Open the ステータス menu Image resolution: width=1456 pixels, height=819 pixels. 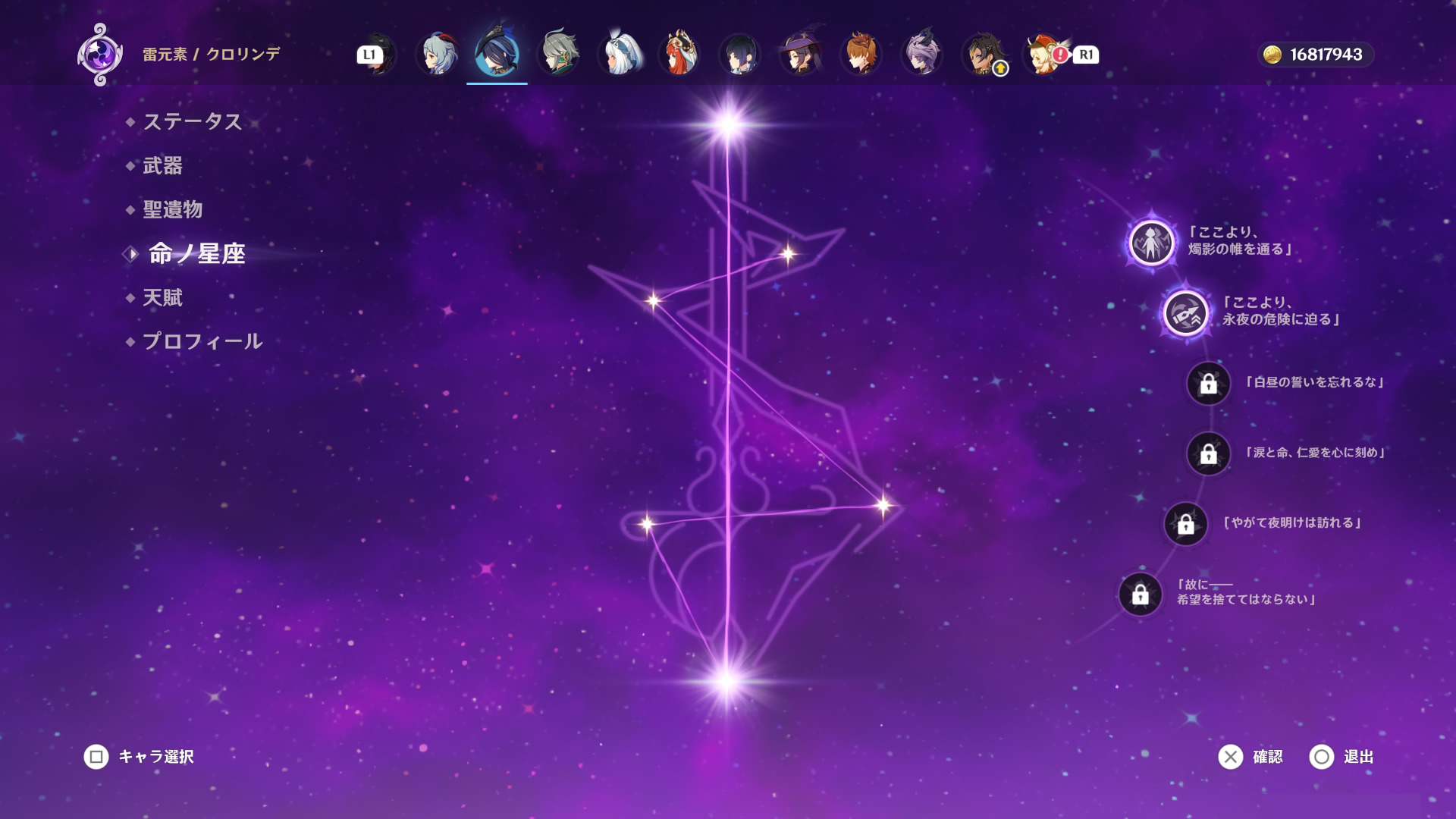[193, 121]
